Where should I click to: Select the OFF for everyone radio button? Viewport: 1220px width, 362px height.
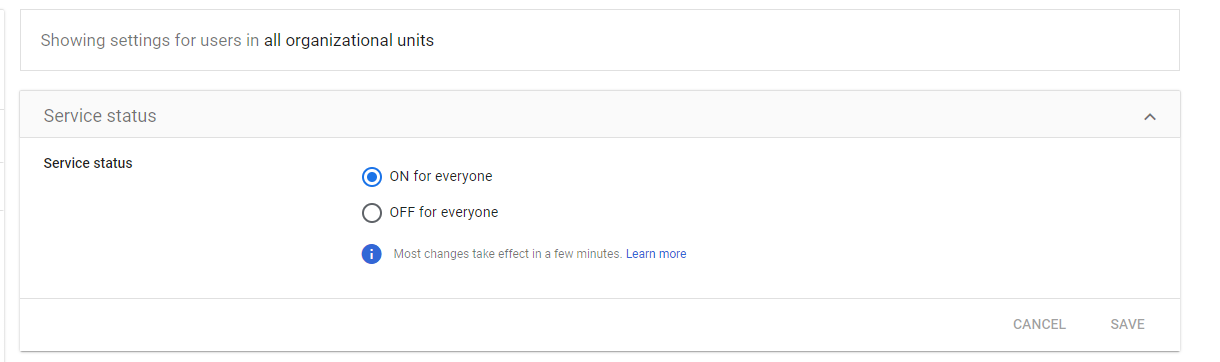pos(371,213)
